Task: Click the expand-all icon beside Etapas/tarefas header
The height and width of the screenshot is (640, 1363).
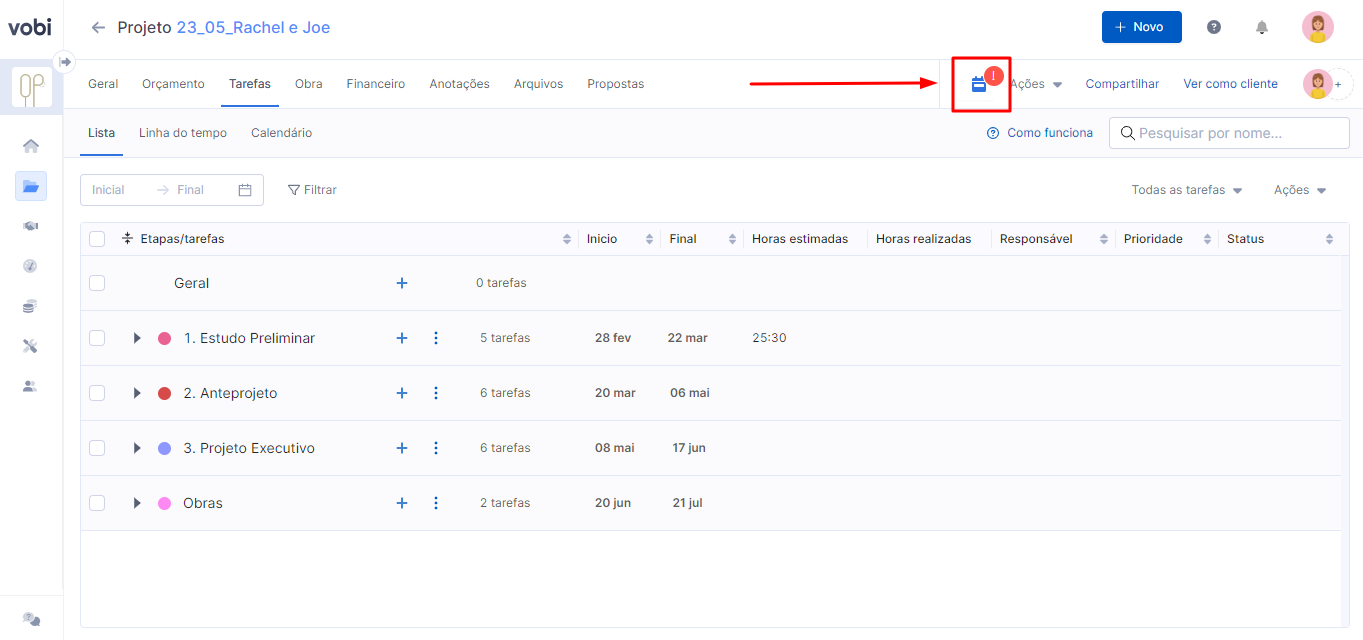Action: pos(127,239)
